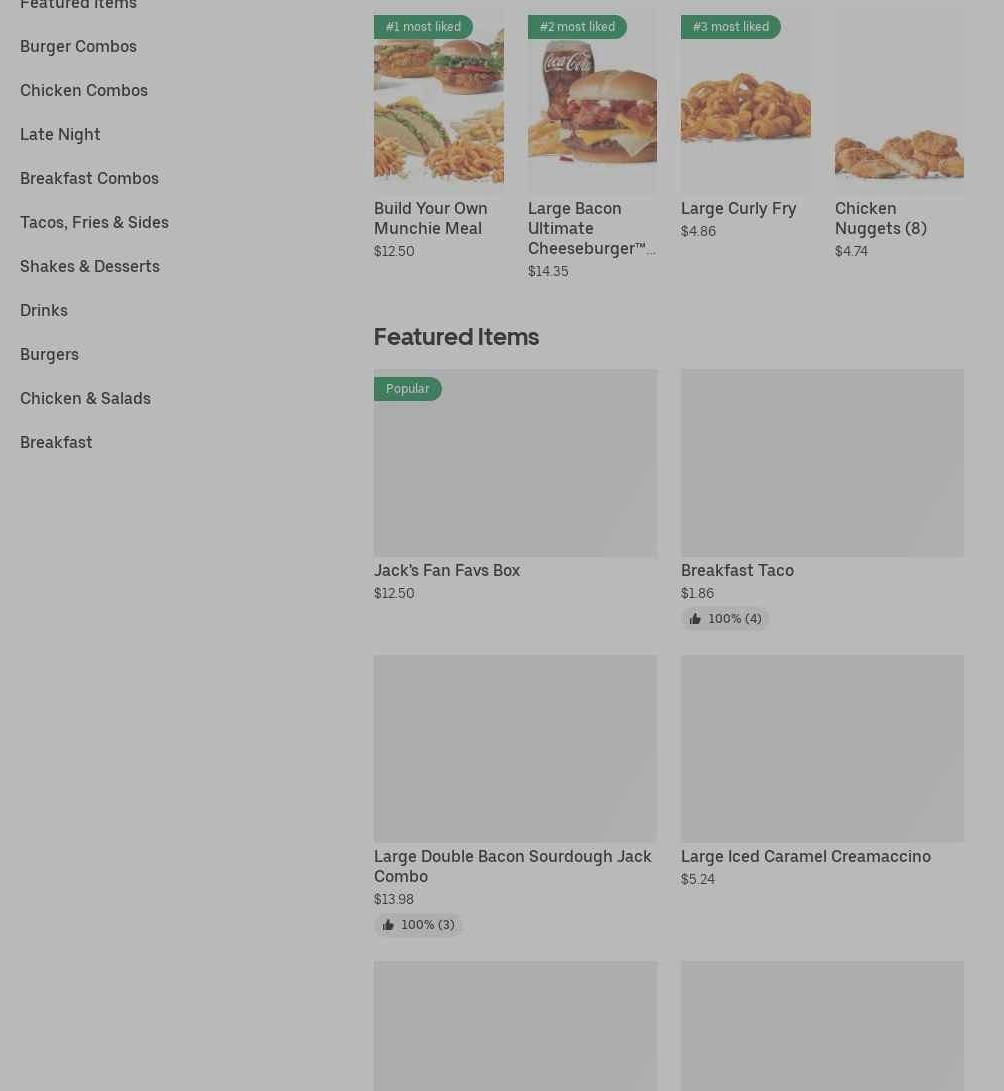Open Large Iced Caramel Creamaccino item
The image size is (1004, 1091).
pos(805,856)
